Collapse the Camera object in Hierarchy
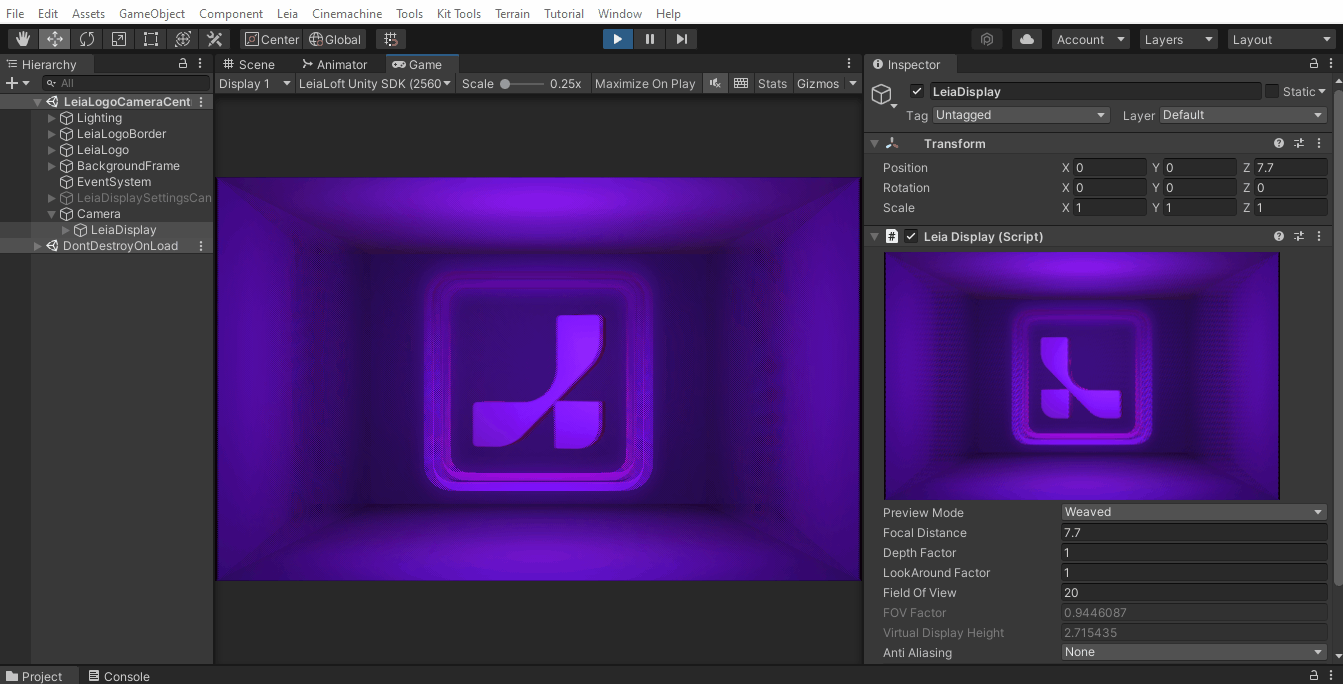The image size is (1343, 684). [x=53, y=214]
